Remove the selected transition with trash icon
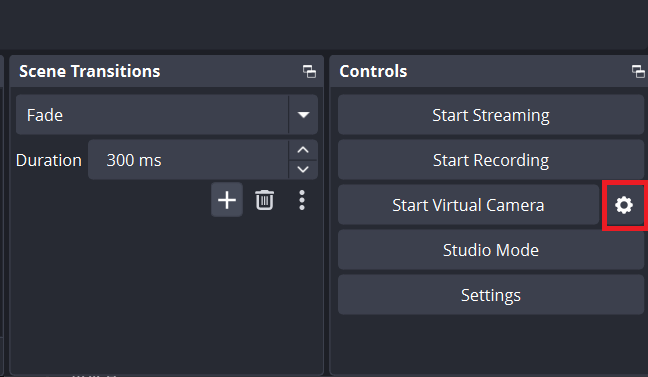This screenshot has width=648, height=377. coord(264,200)
